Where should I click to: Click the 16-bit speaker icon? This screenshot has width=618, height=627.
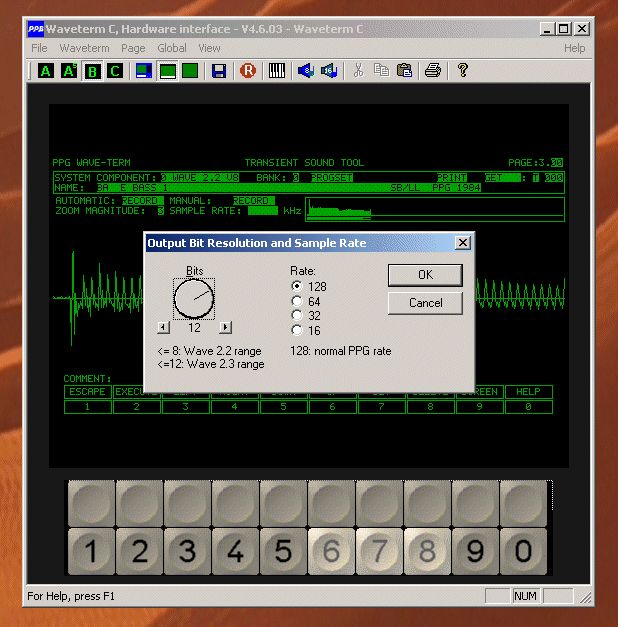(329, 71)
